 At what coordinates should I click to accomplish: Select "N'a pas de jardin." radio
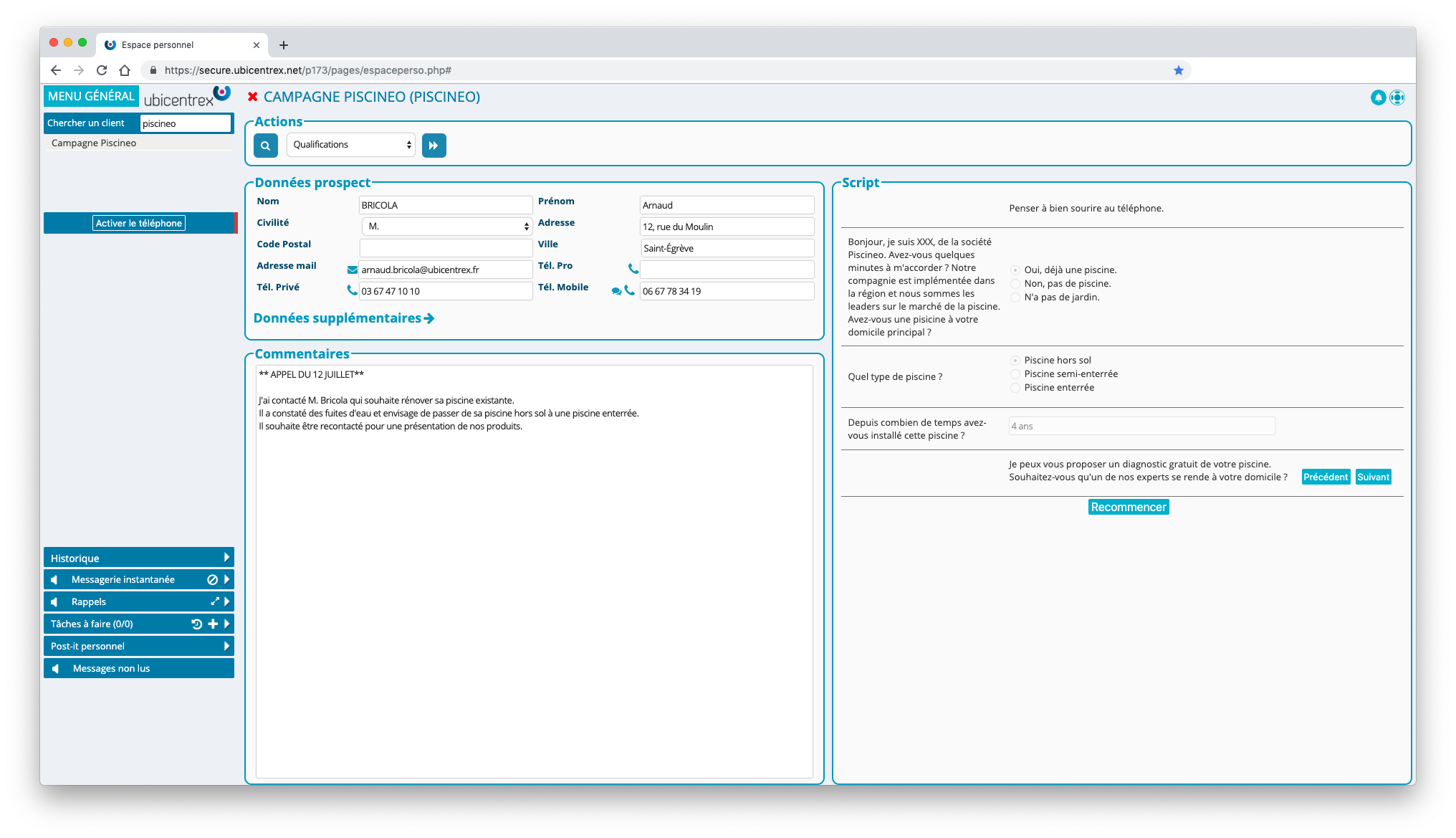(1015, 297)
